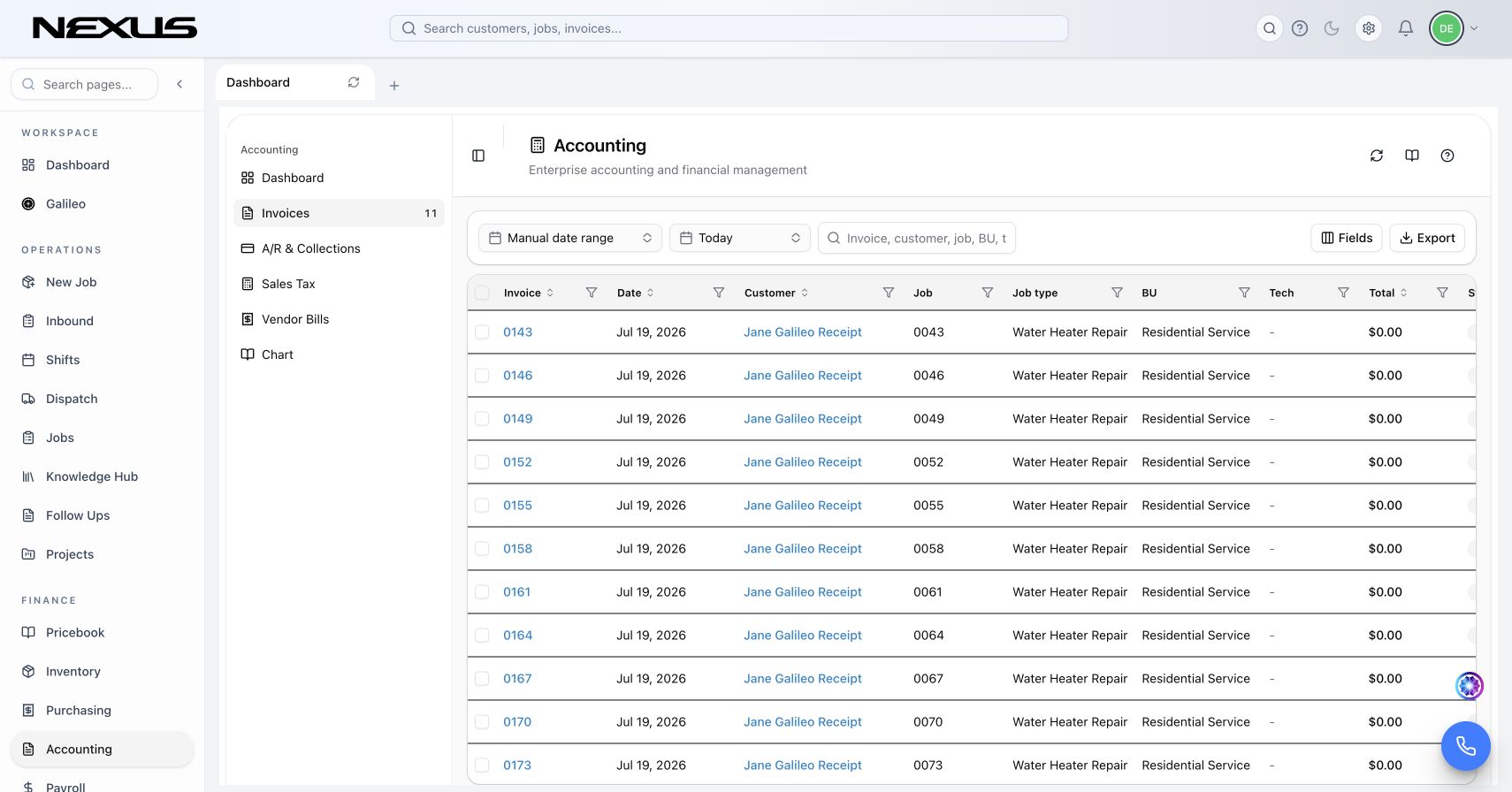
Task: Check the box for invoice 0164
Action: [482, 636]
